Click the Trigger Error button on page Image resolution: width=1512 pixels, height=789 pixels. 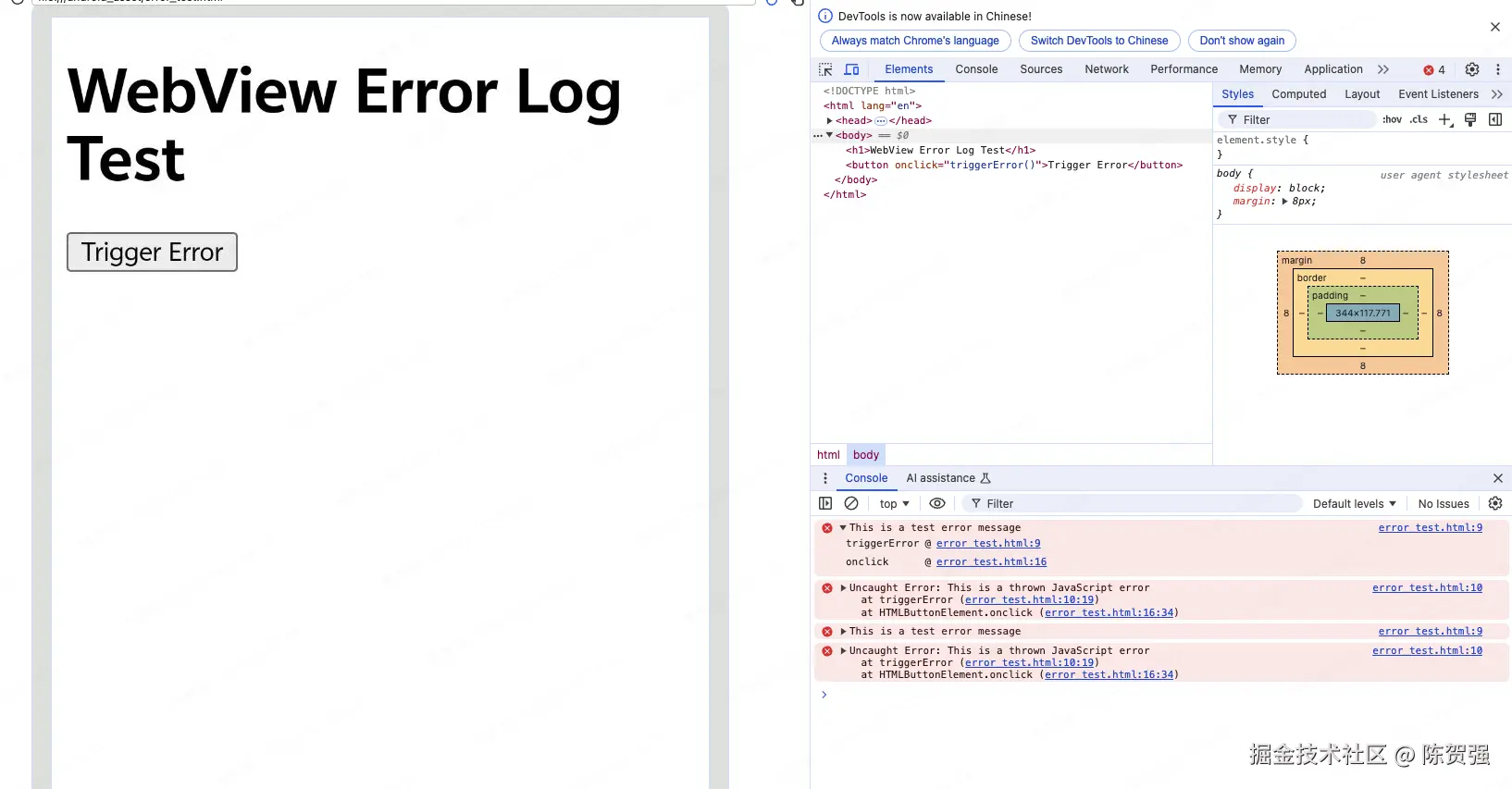pyautogui.click(x=152, y=252)
